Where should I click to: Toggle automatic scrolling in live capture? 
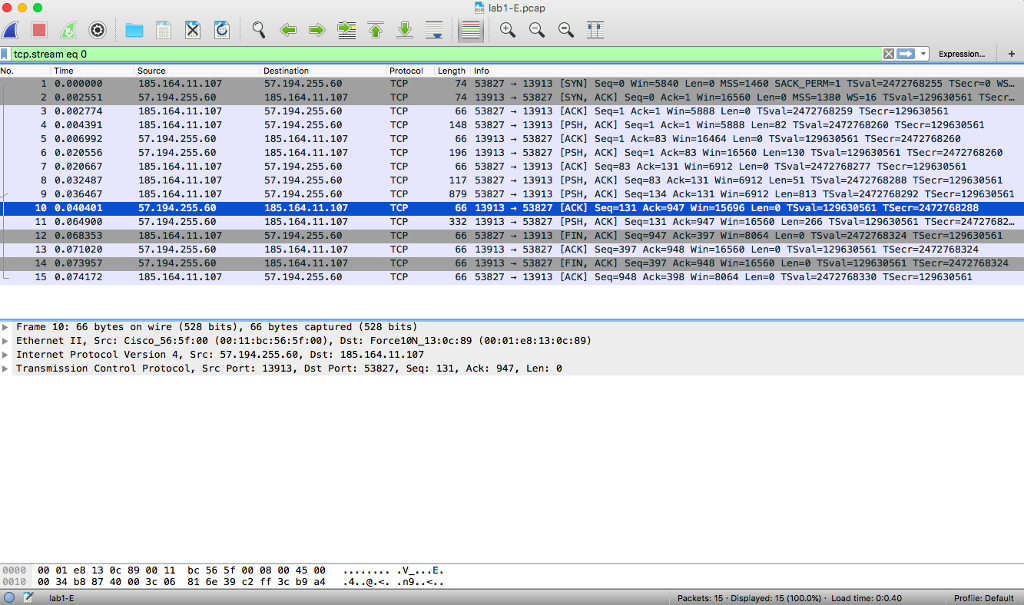(434, 30)
